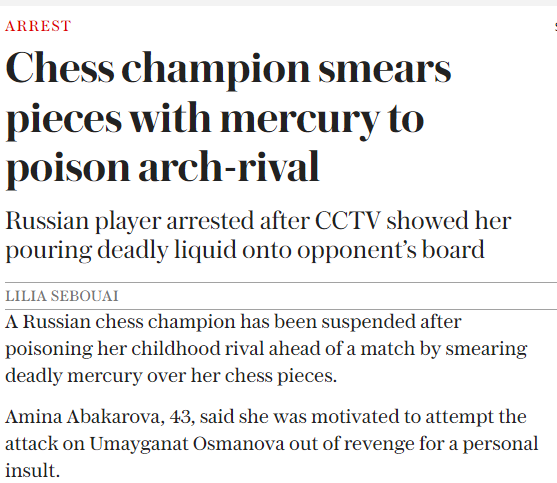Viewport: 557px width, 483px height.
Task: Click 'deadly liquid' in the subheadline
Action: [x=167, y=251]
